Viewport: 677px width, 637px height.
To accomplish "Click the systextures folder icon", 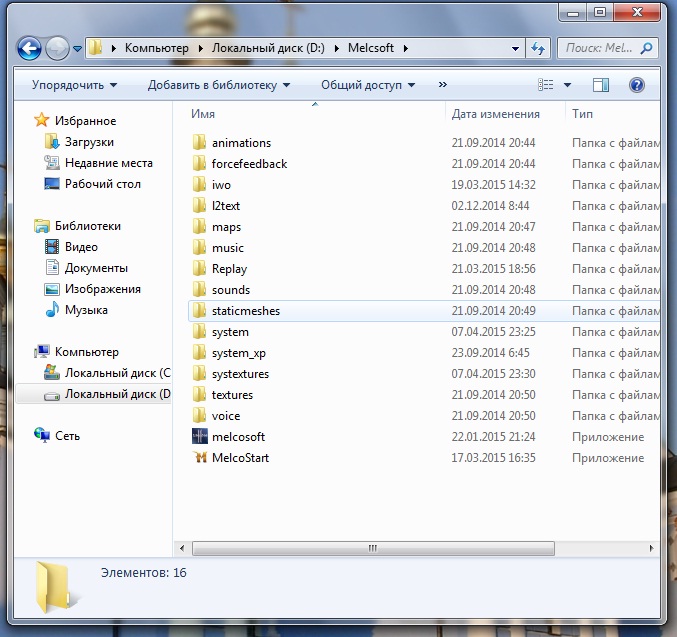I will pyautogui.click(x=199, y=374).
